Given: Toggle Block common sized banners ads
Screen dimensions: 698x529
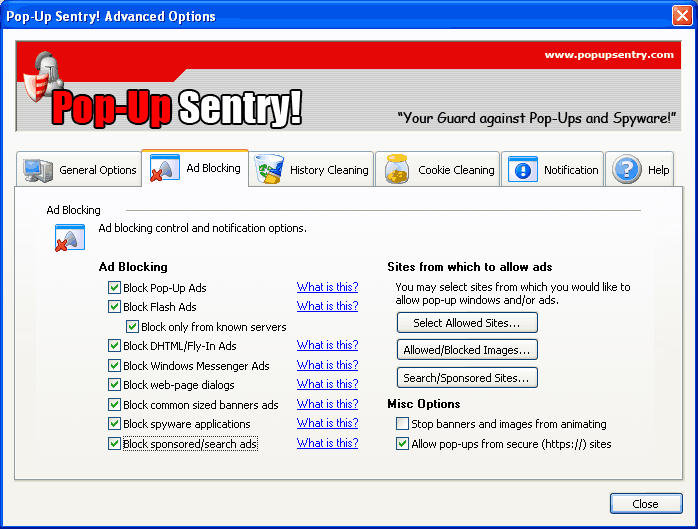Looking at the screenshot, I should [114, 405].
